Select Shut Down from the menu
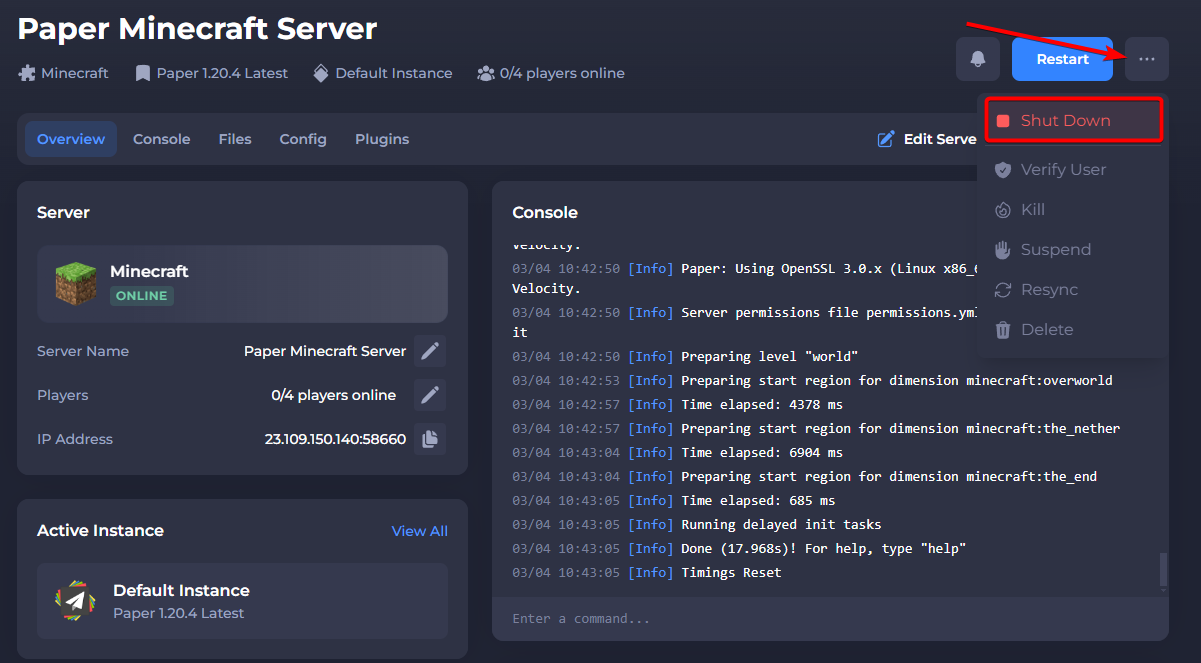 [x=1073, y=120]
